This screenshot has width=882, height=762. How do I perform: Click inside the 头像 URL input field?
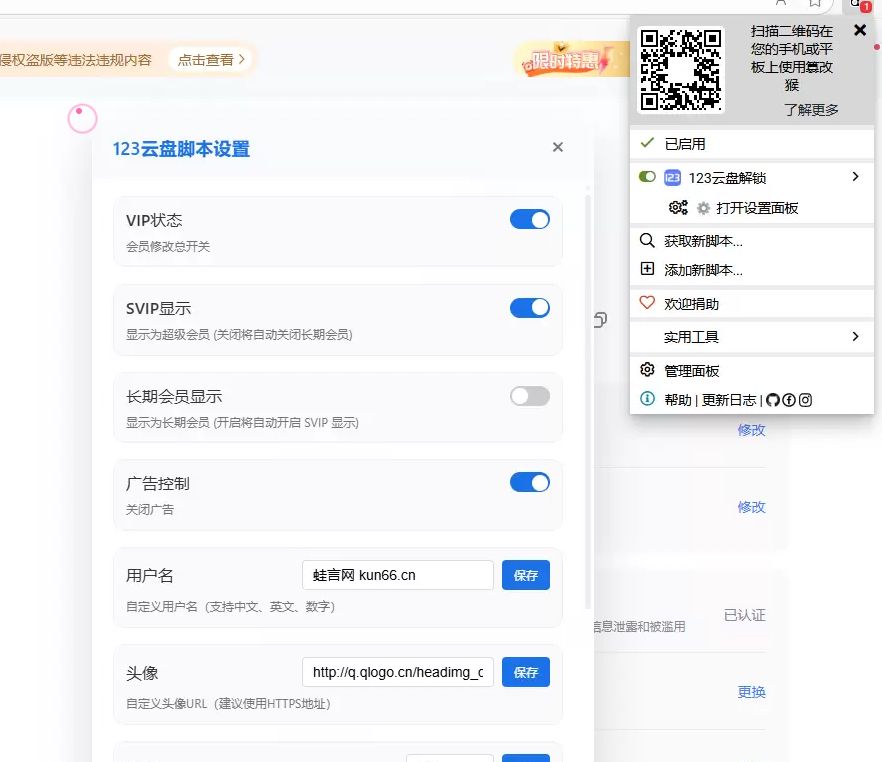click(397, 672)
